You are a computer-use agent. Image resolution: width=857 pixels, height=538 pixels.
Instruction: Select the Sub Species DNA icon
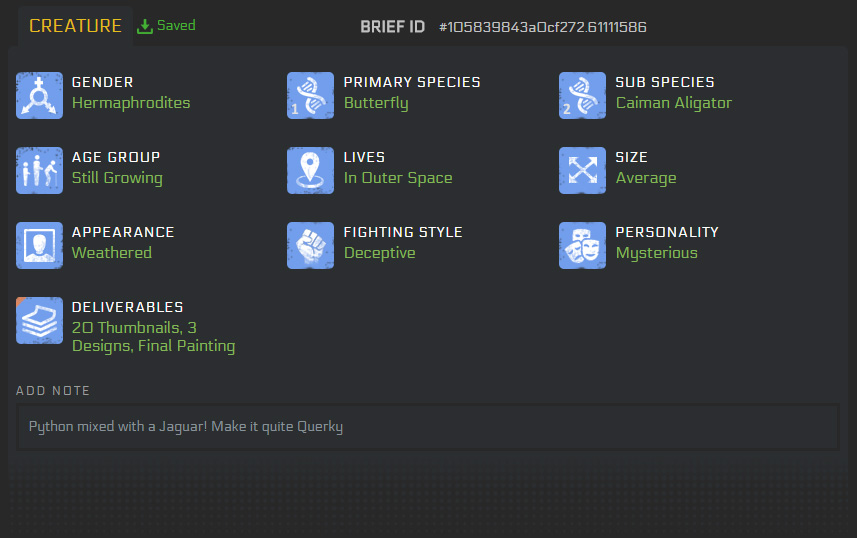(582, 96)
